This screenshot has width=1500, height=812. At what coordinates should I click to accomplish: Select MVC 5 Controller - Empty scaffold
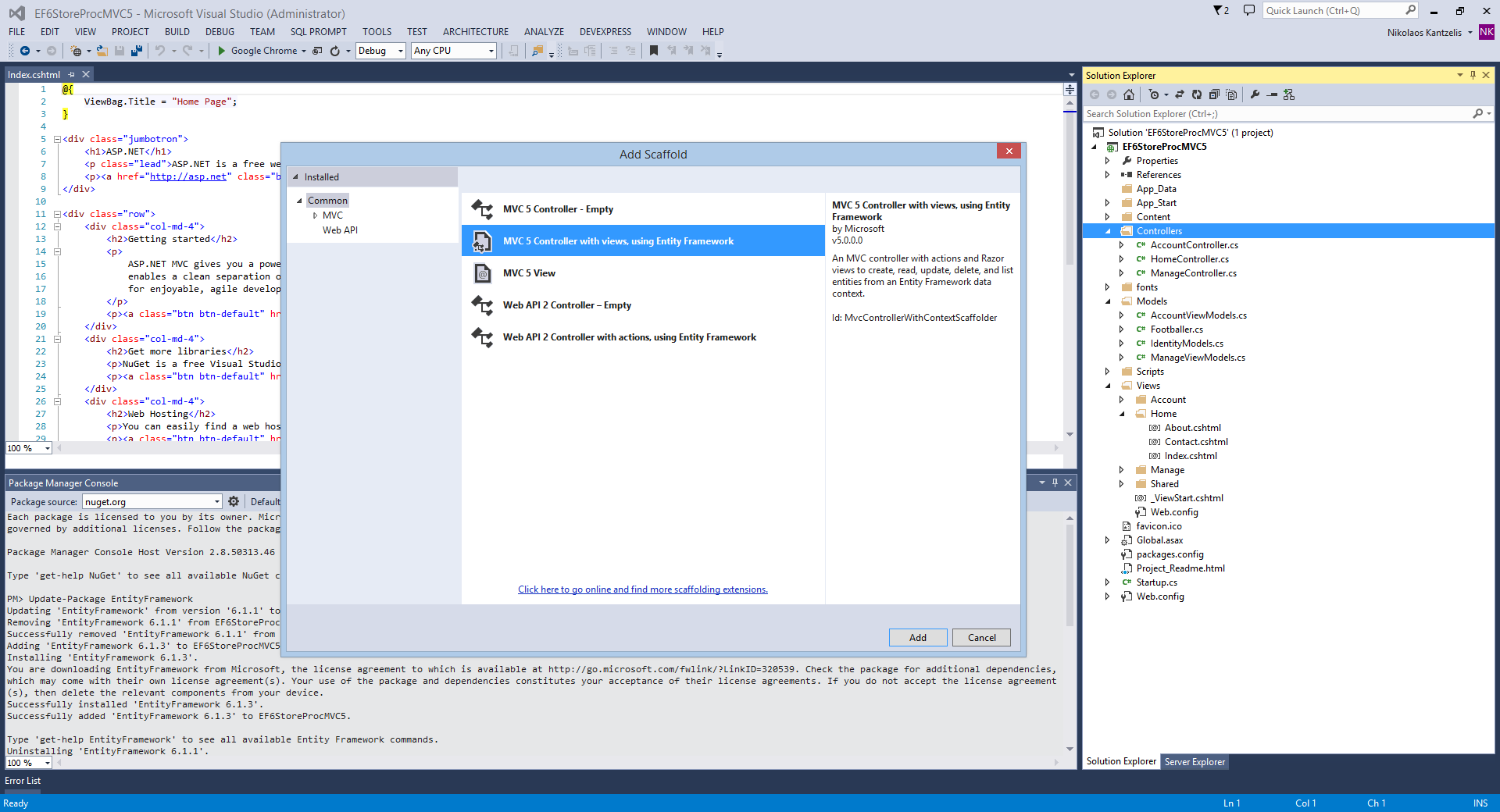643,209
